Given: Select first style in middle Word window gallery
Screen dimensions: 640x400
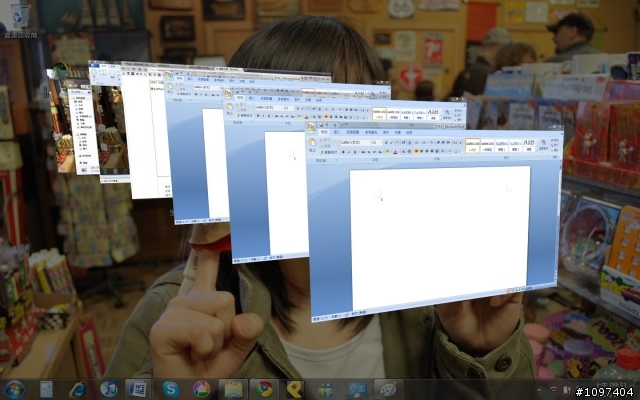Looking at the screenshot, I should click(379, 113).
